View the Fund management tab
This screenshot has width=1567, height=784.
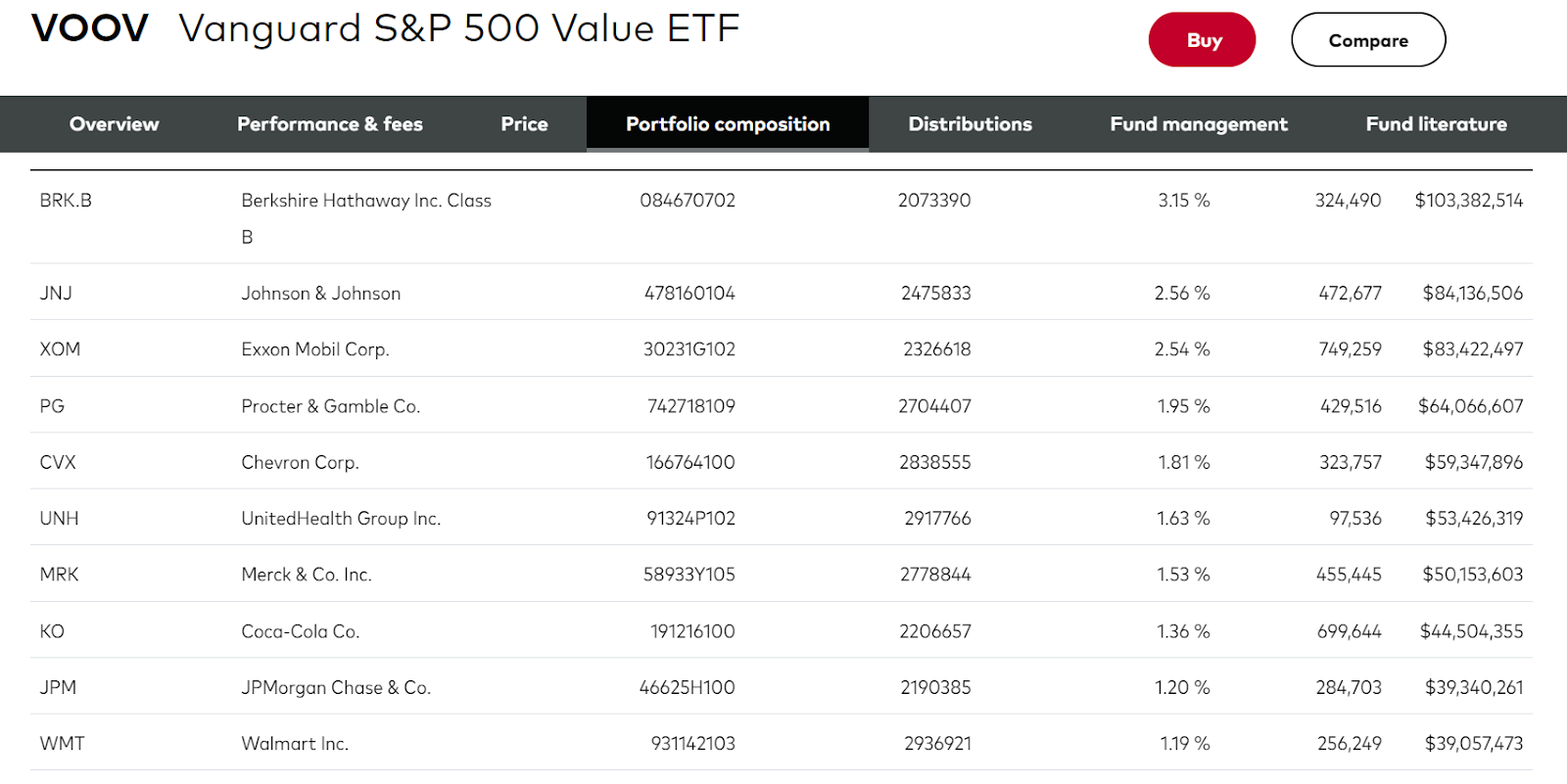point(1198,124)
